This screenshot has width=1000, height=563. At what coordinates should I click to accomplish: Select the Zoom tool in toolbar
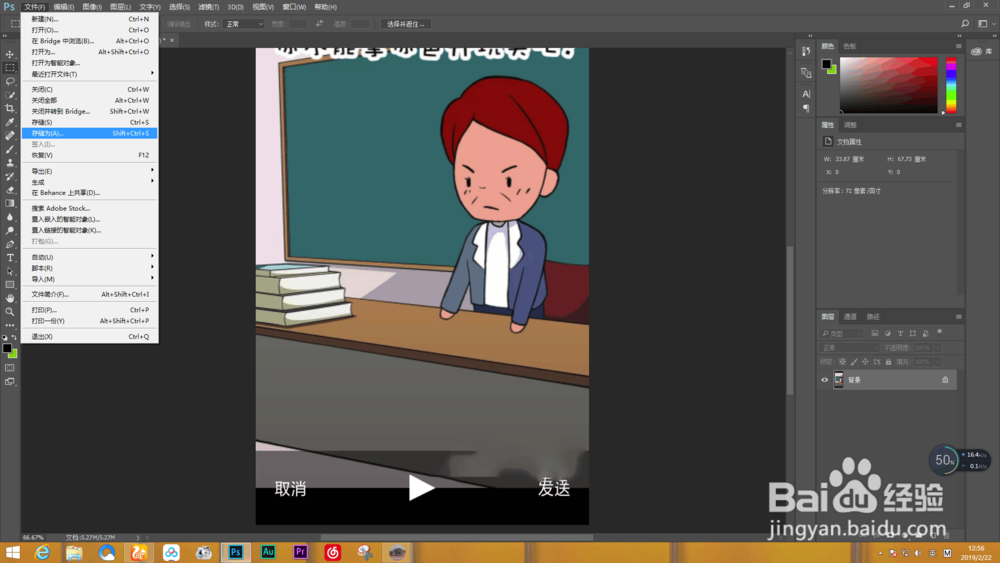tap(10, 312)
